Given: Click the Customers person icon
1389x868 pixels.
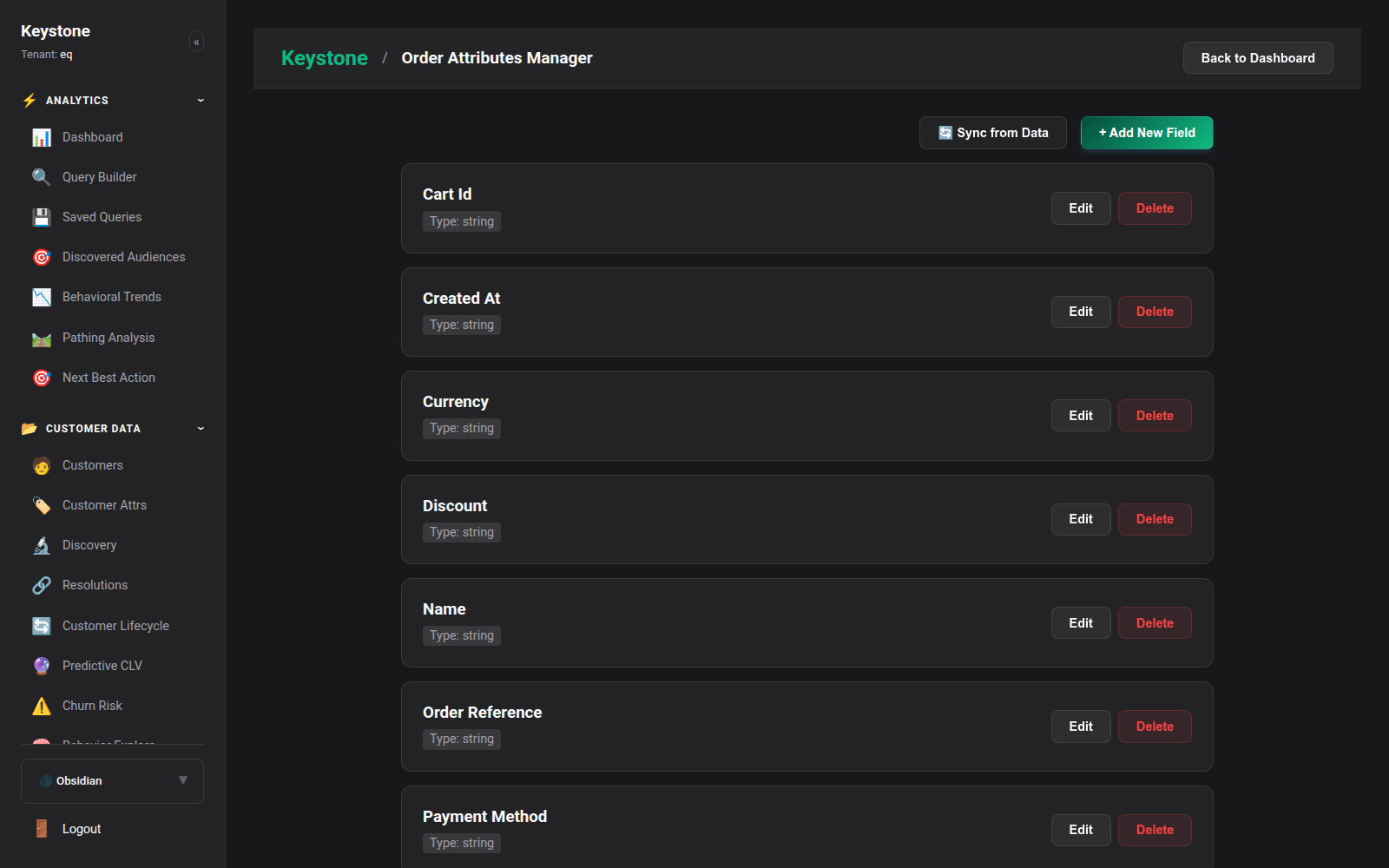Looking at the screenshot, I should click(x=42, y=465).
